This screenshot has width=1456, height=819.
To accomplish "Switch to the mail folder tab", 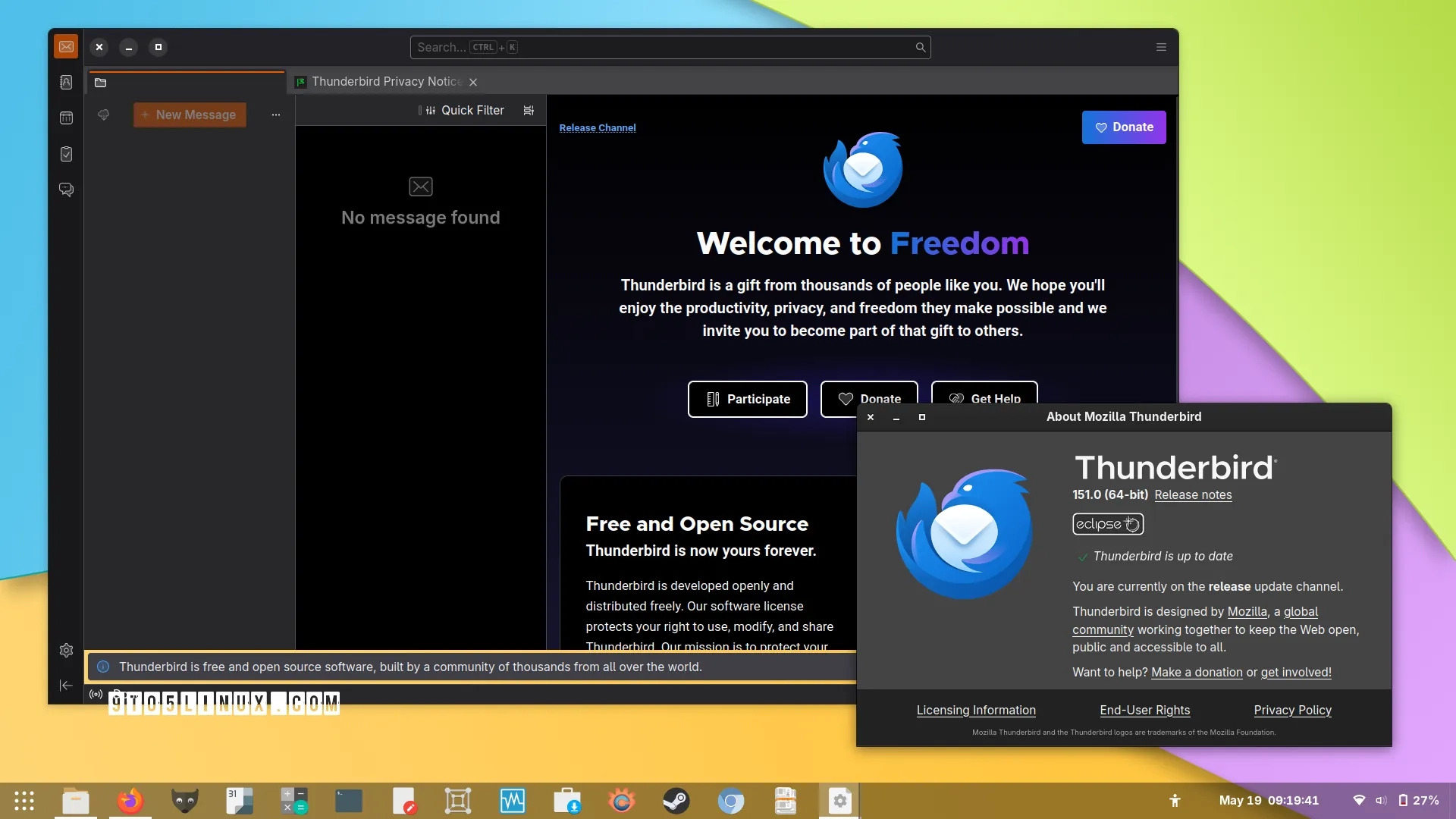I will (187, 82).
